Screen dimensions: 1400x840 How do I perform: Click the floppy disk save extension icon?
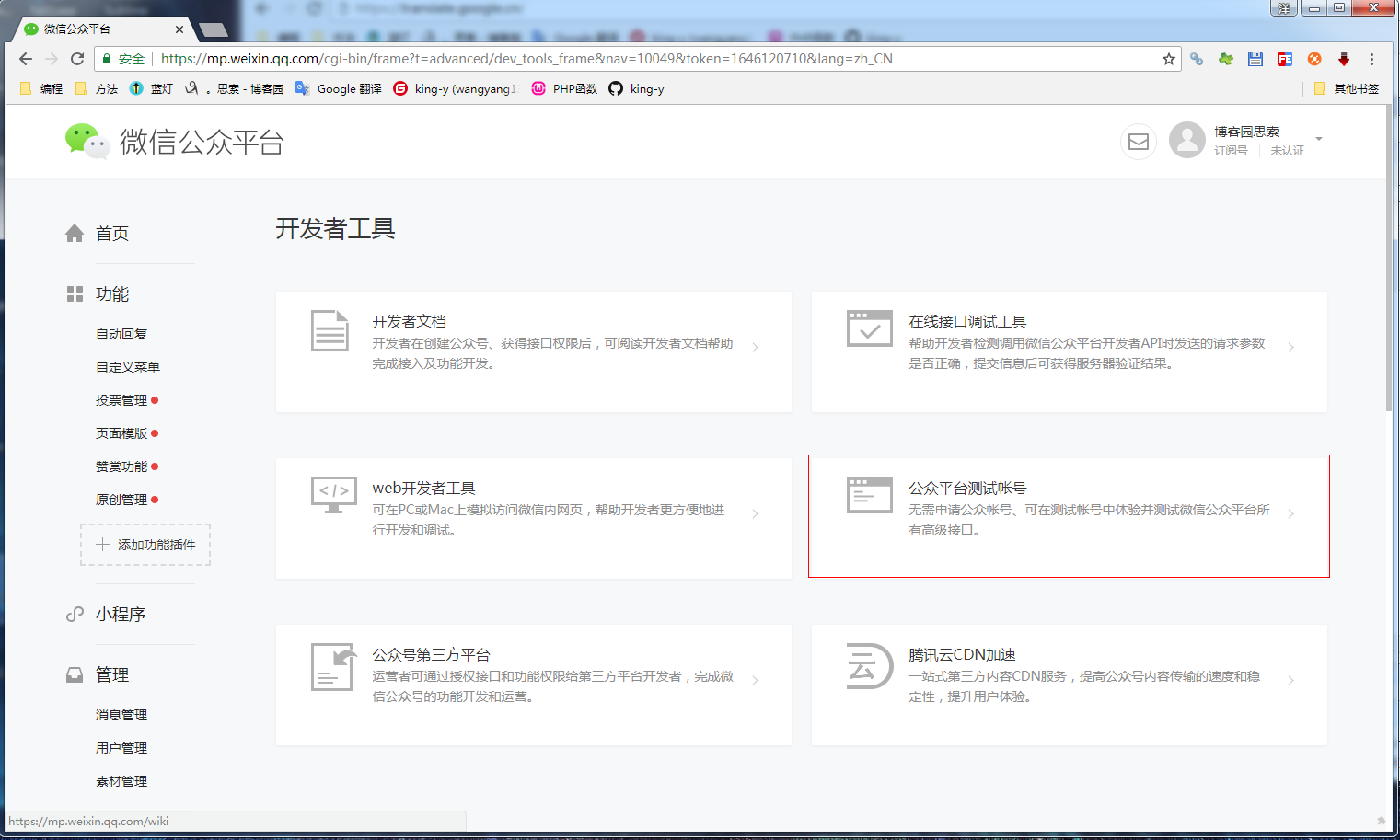[x=1255, y=59]
